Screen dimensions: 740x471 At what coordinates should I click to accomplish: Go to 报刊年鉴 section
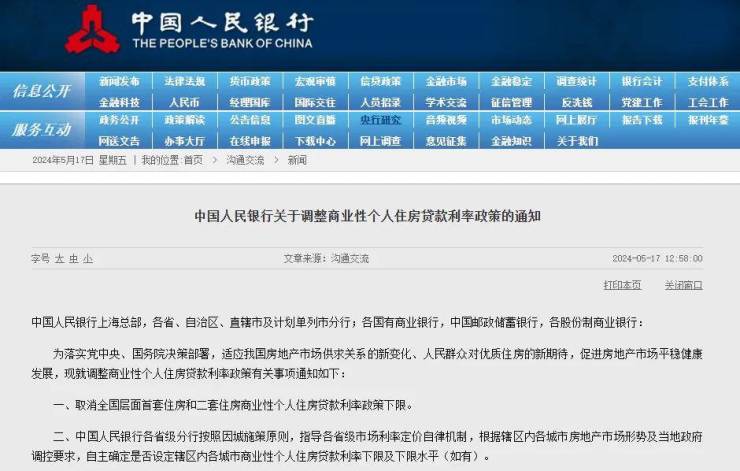(708, 120)
